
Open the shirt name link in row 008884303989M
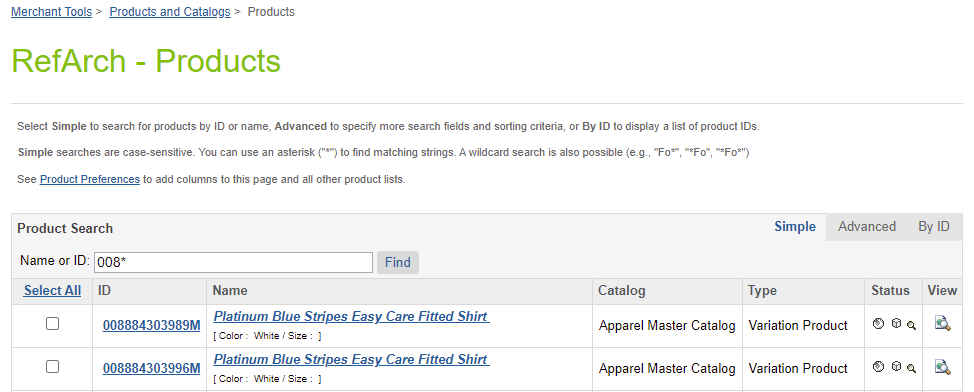(351, 316)
